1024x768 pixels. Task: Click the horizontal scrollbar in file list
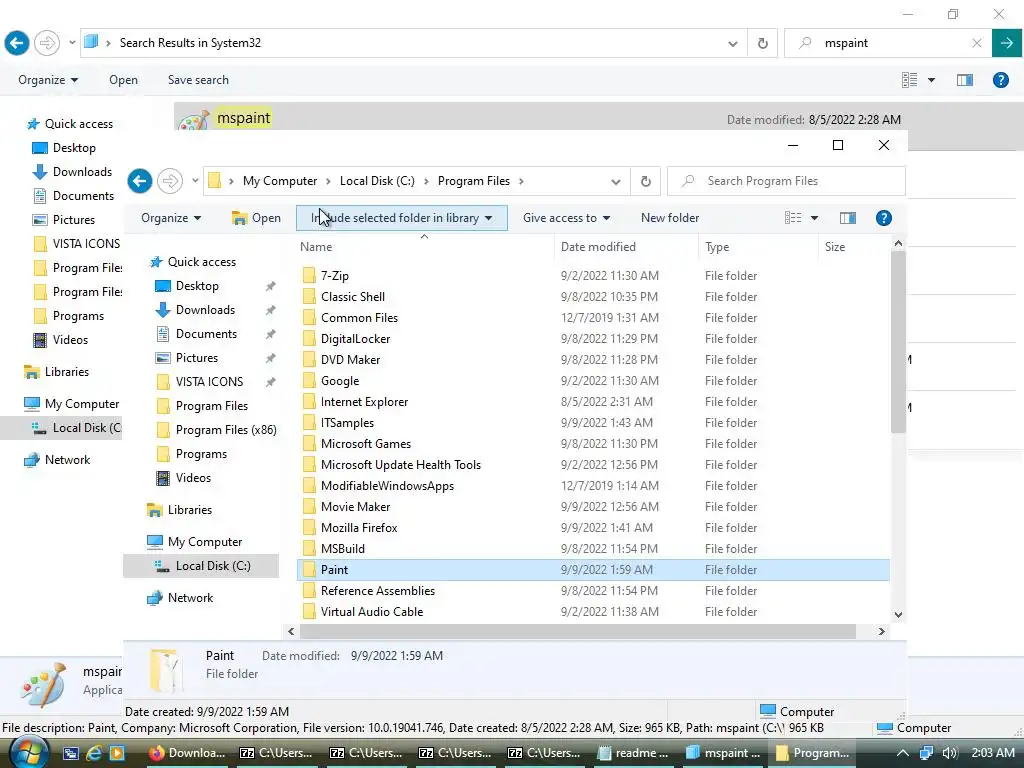tap(577, 632)
